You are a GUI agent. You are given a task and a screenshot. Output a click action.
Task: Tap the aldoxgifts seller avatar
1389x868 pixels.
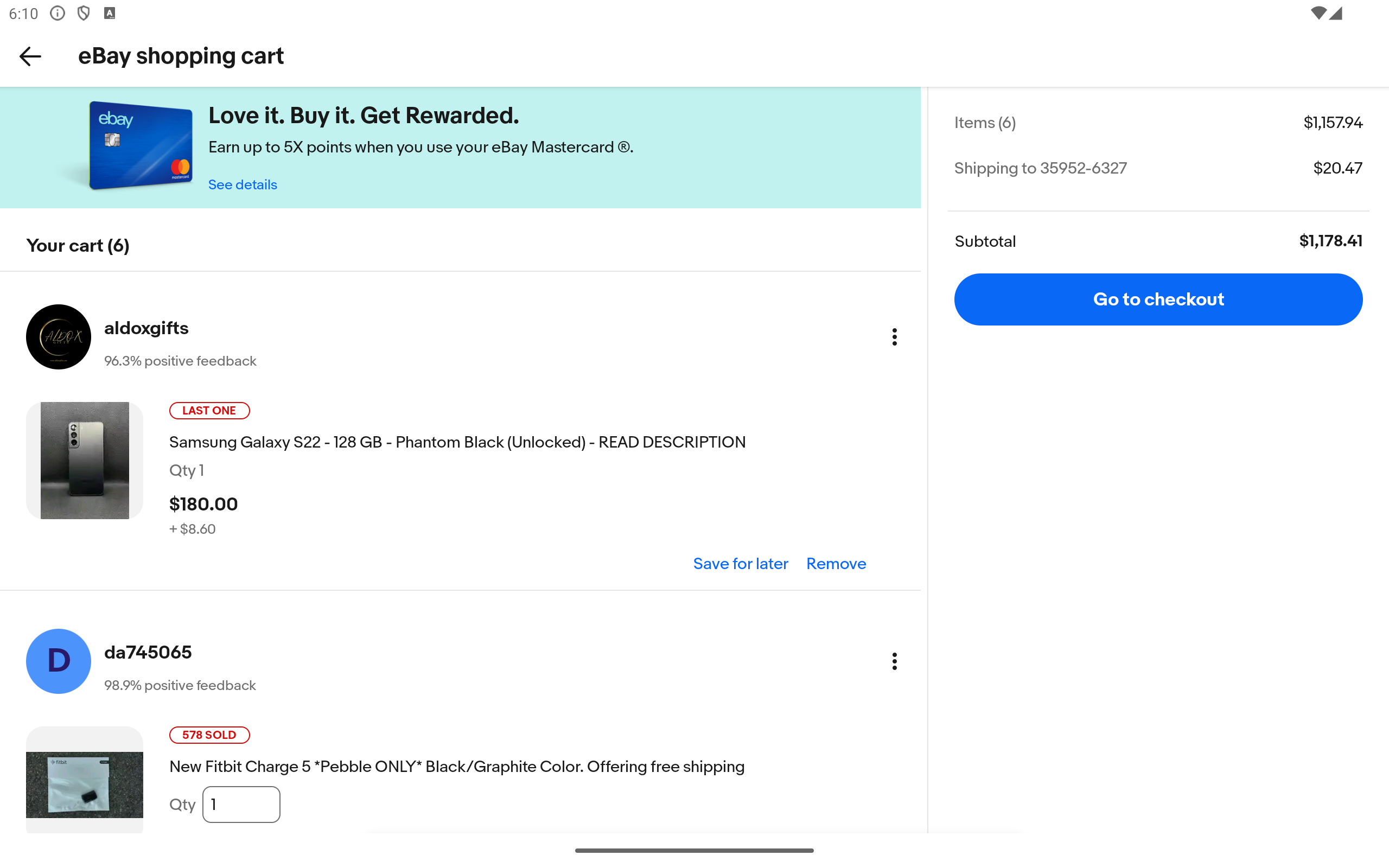(x=59, y=337)
